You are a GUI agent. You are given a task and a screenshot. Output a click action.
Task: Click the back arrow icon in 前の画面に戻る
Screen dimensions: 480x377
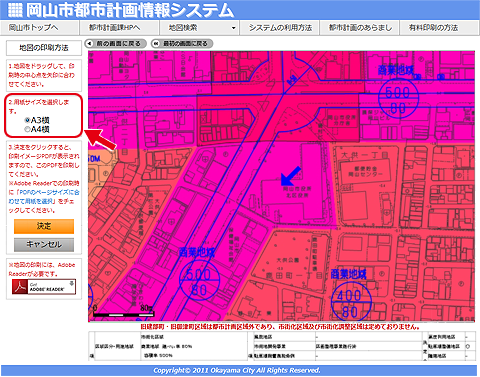tap(90, 44)
